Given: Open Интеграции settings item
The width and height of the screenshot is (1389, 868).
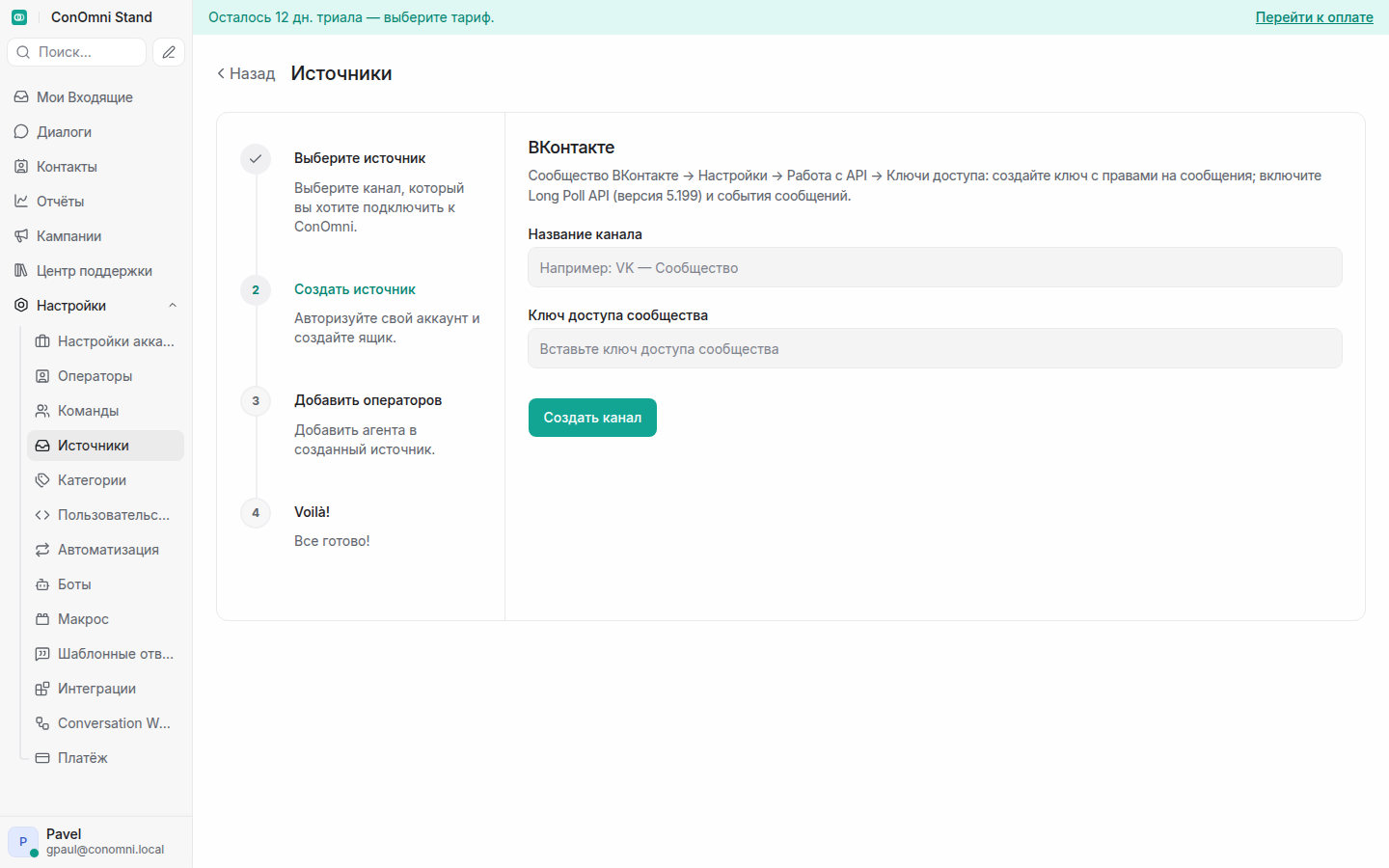Looking at the screenshot, I should click(x=106, y=689).
